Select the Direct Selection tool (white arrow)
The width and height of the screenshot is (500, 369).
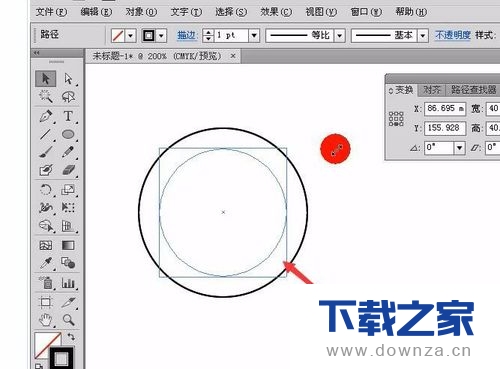[68, 79]
